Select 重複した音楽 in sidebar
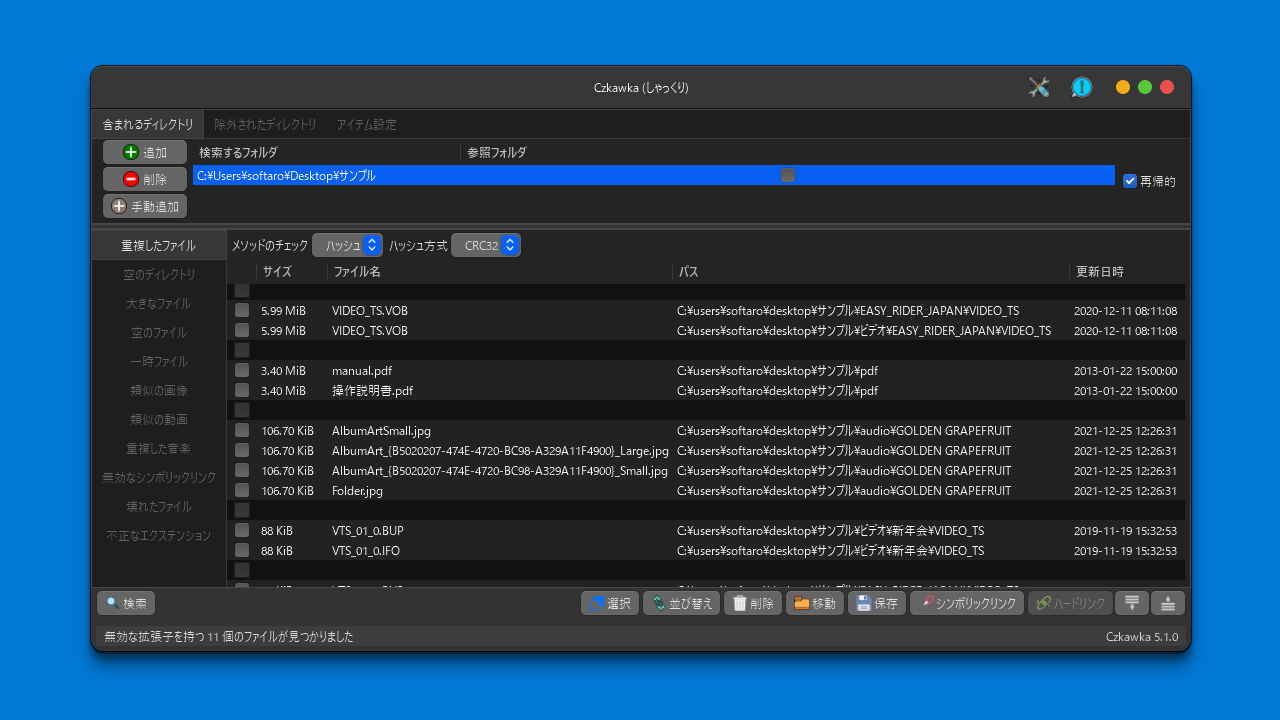This screenshot has height=720, width=1280. pos(159,448)
